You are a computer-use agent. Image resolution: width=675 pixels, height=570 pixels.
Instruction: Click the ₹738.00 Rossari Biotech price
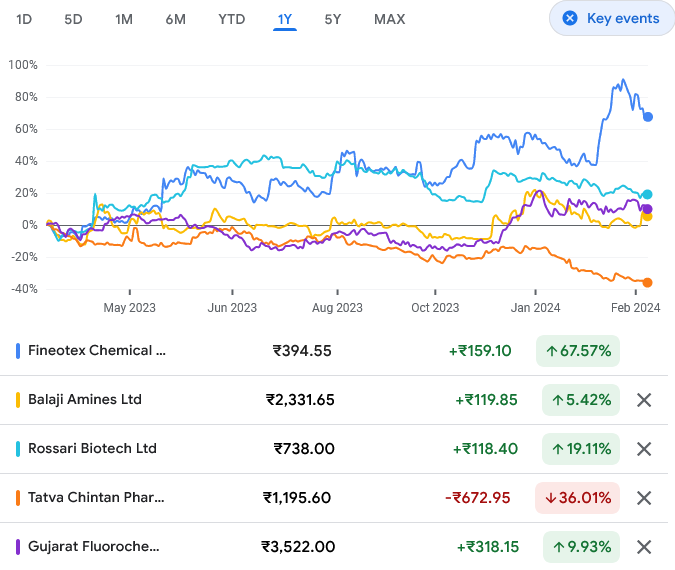click(x=304, y=449)
